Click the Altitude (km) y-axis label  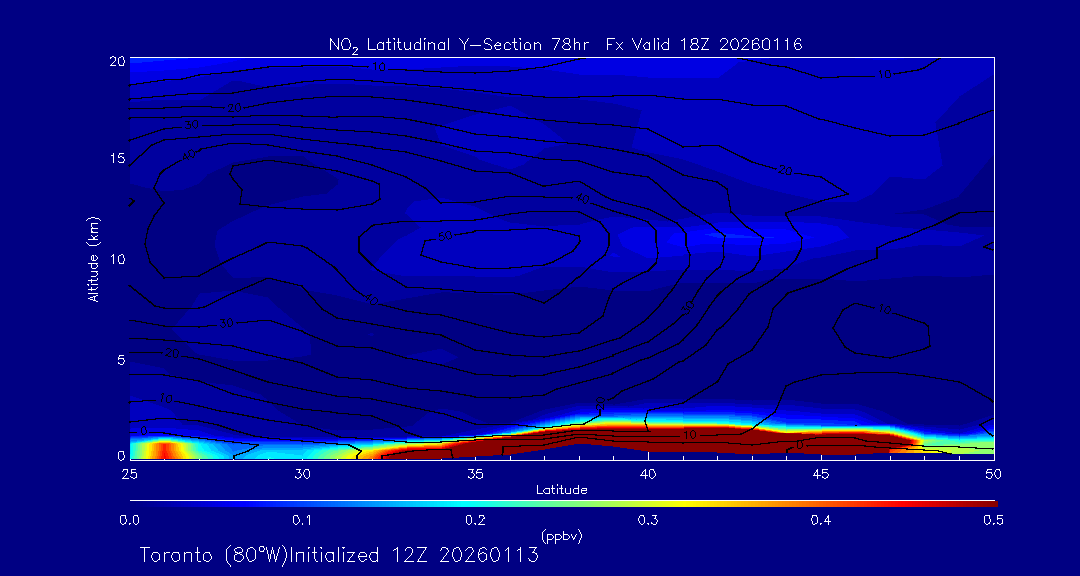93,258
